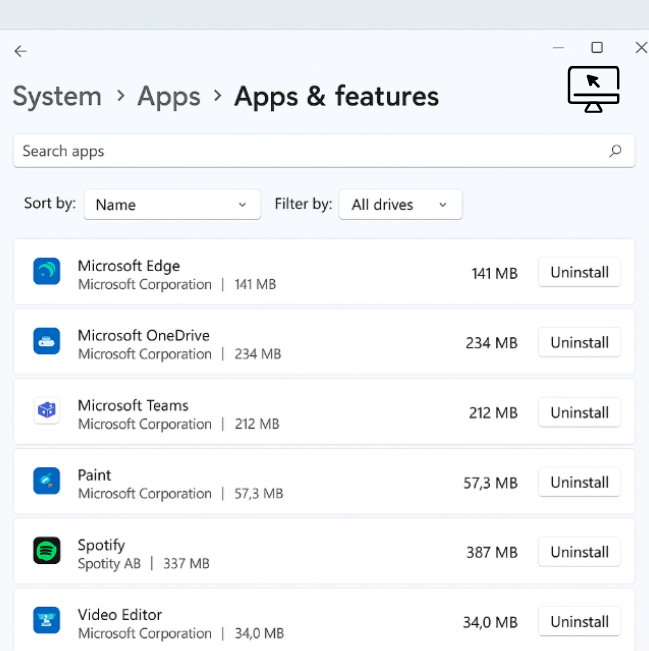Uninstall Spotify
This screenshot has width=649, height=651.
point(579,552)
